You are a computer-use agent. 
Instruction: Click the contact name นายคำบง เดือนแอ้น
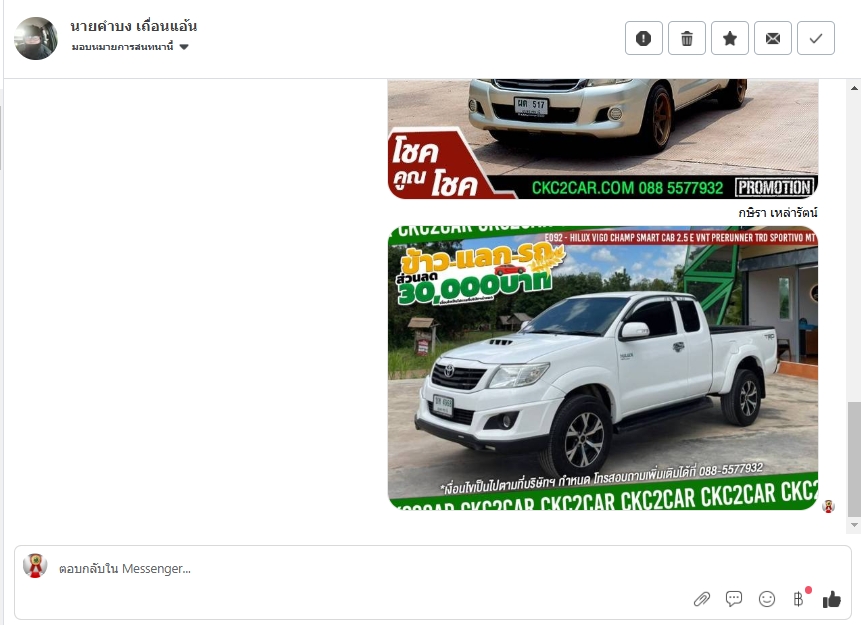click(133, 26)
